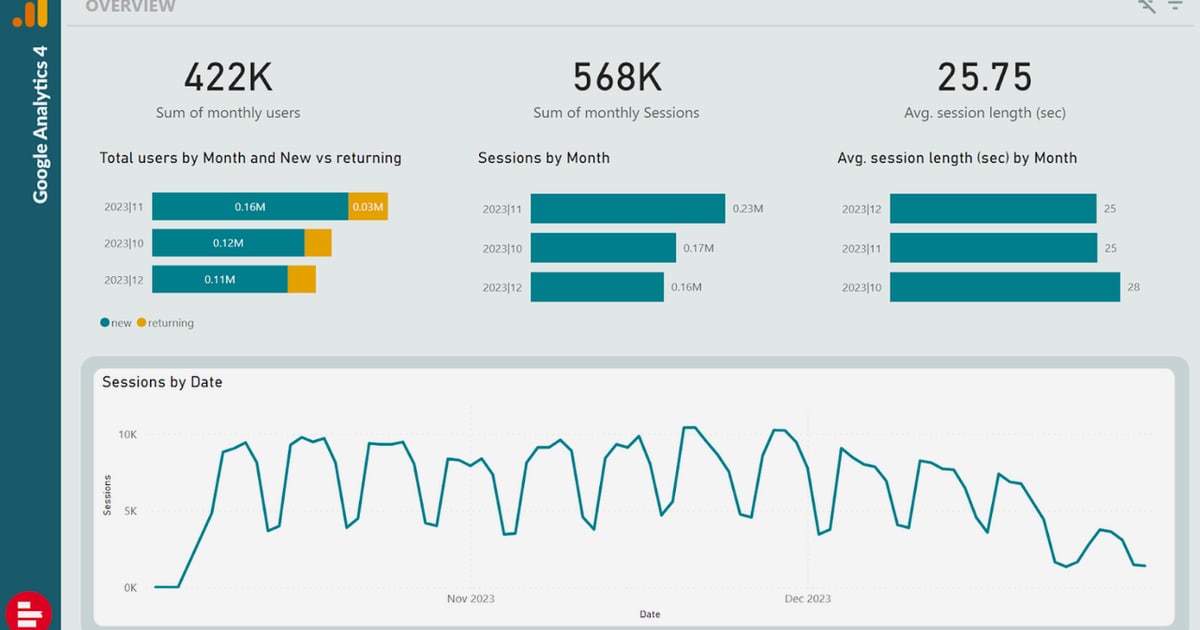Click the '2023|12' label in Avg. session length chart
This screenshot has height=630, width=1200.
862,209
